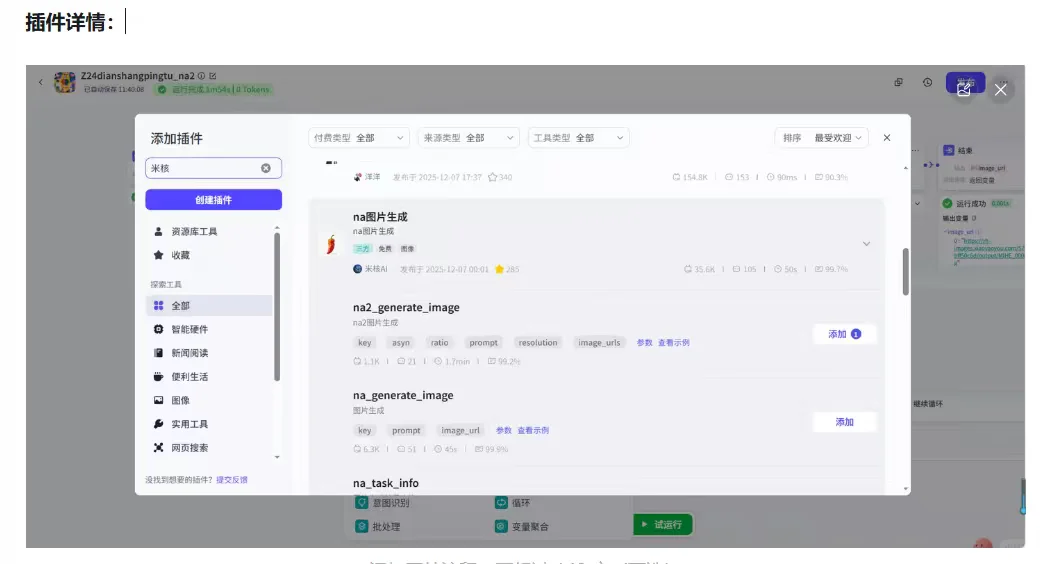Click the chili pepper plugin icon

(331, 244)
